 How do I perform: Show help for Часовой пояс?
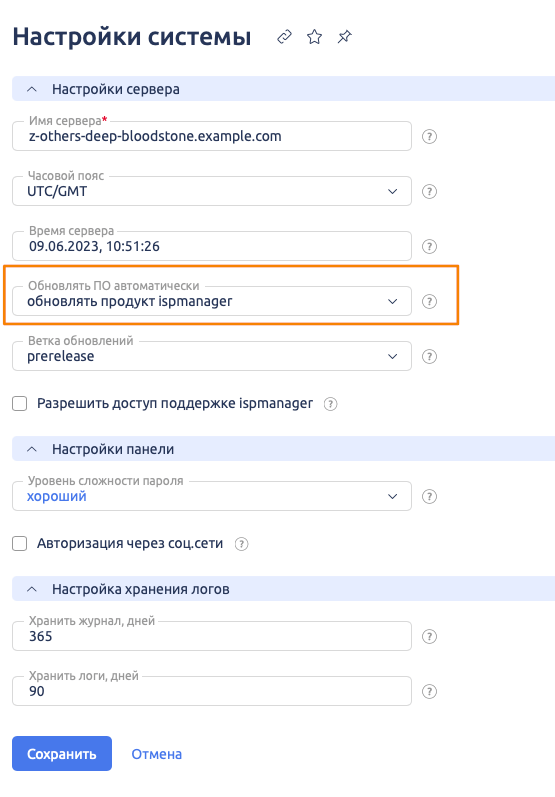point(429,192)
